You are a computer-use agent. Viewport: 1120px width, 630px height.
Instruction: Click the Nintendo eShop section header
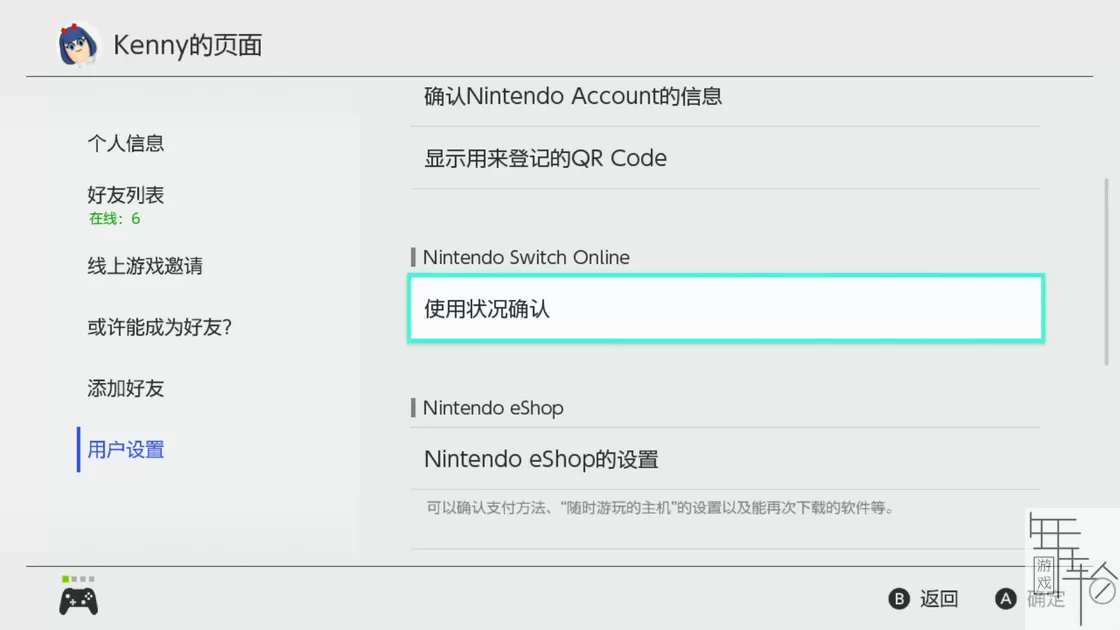coord(493,408)
